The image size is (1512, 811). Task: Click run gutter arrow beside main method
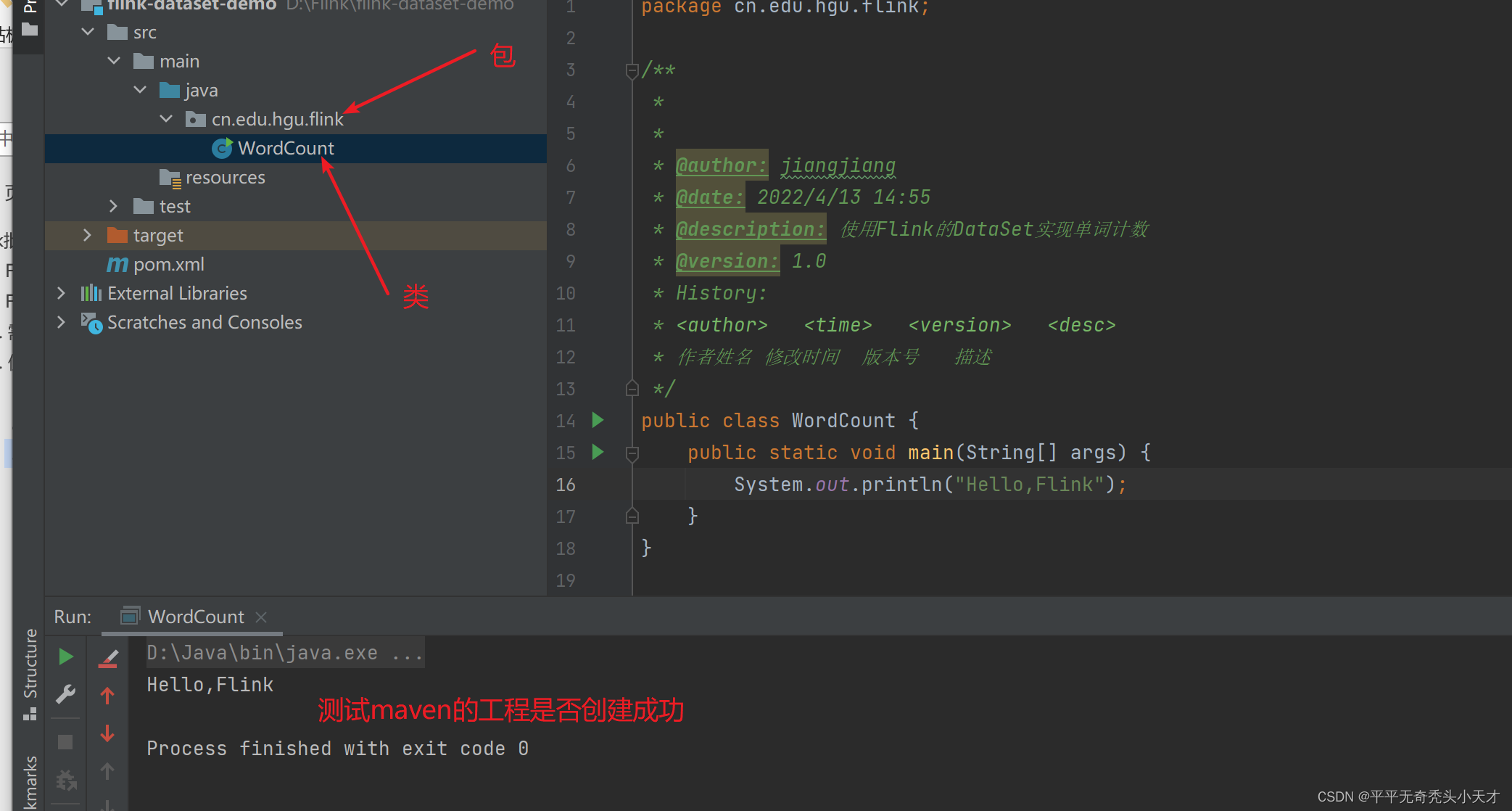pyautogui.click(x=598, y=452)
